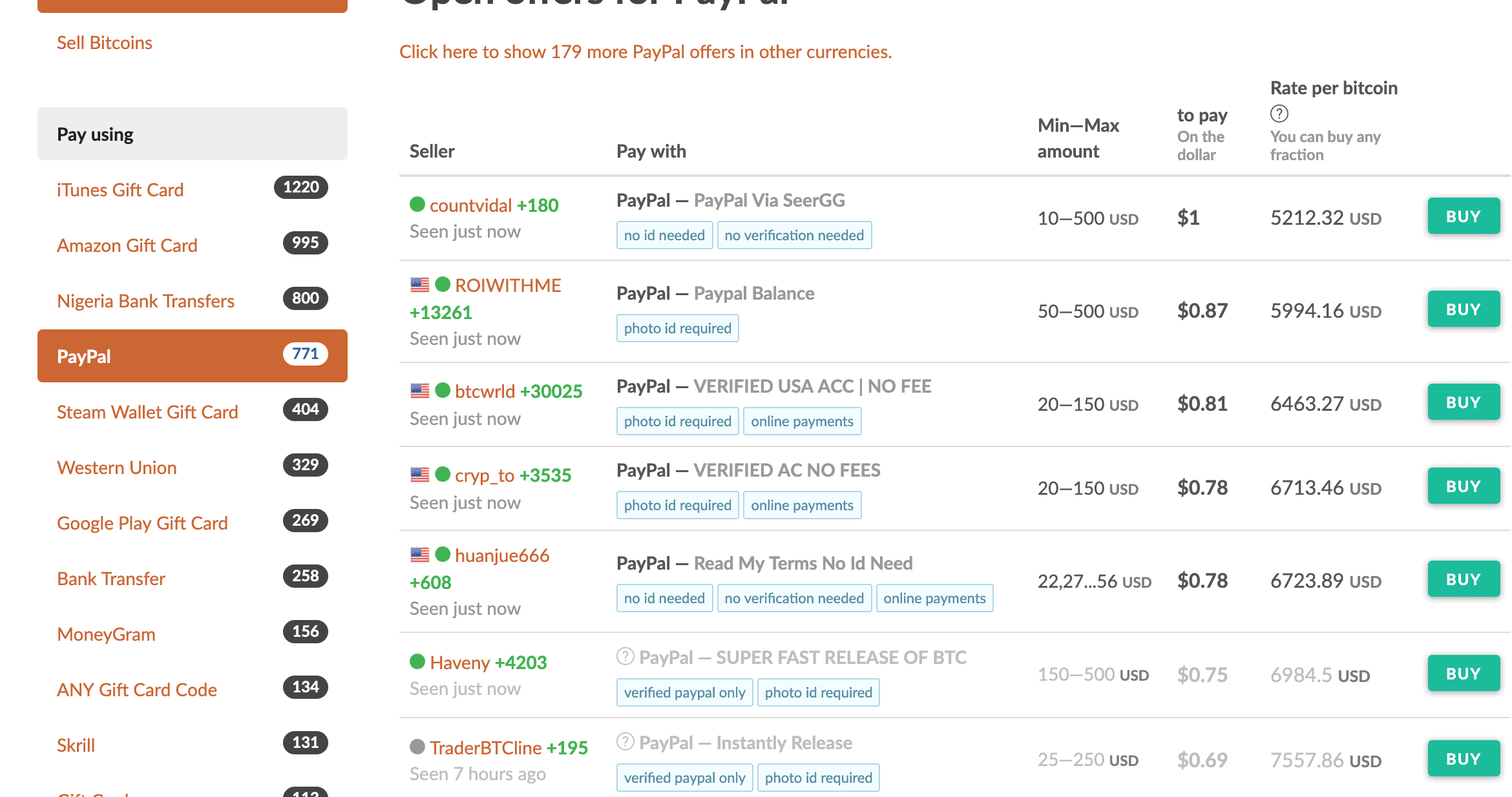
Task: Click the US flag beside cryp_to
Action: 420,474
